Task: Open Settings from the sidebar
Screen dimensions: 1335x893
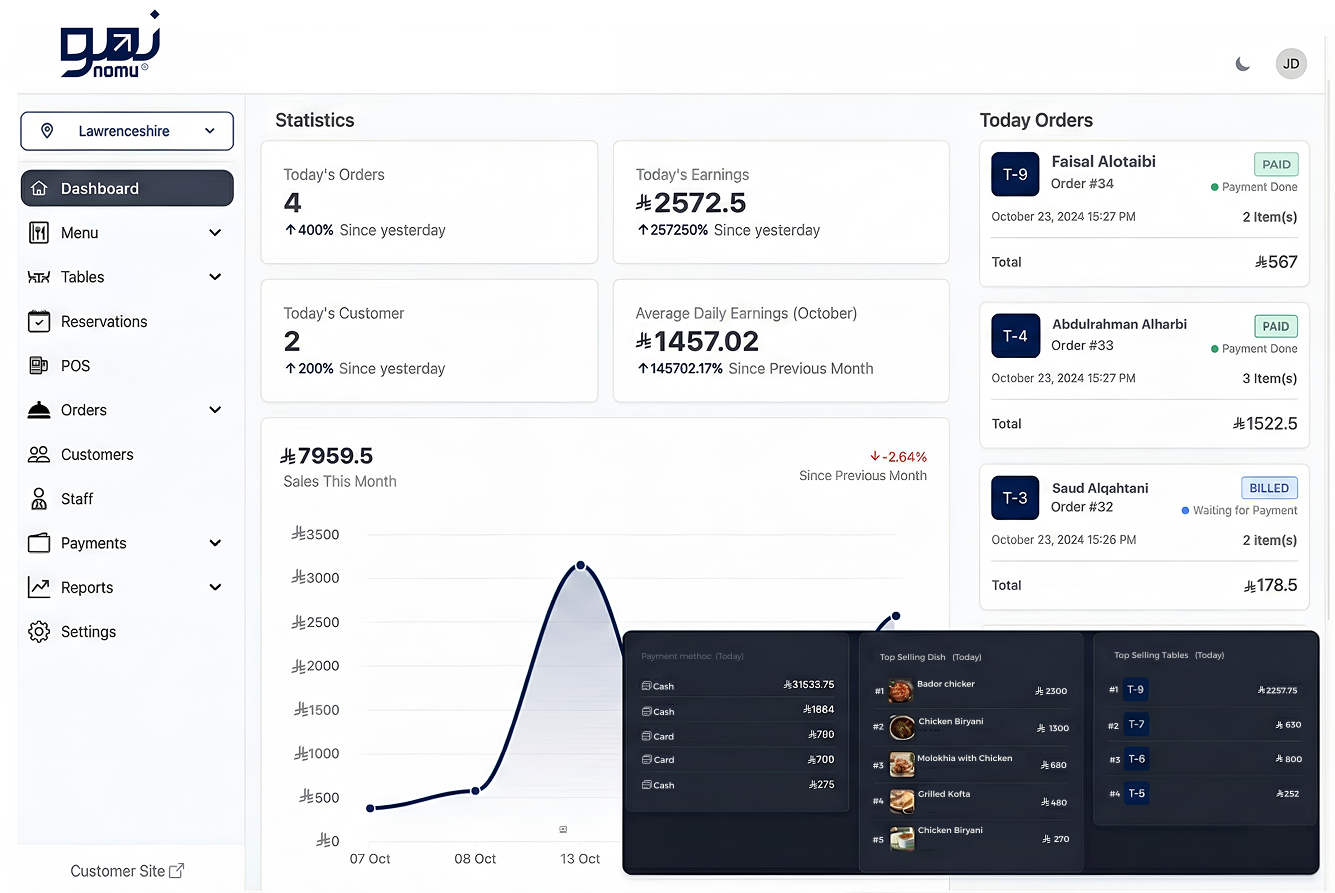Action: [x=88, y=632]
